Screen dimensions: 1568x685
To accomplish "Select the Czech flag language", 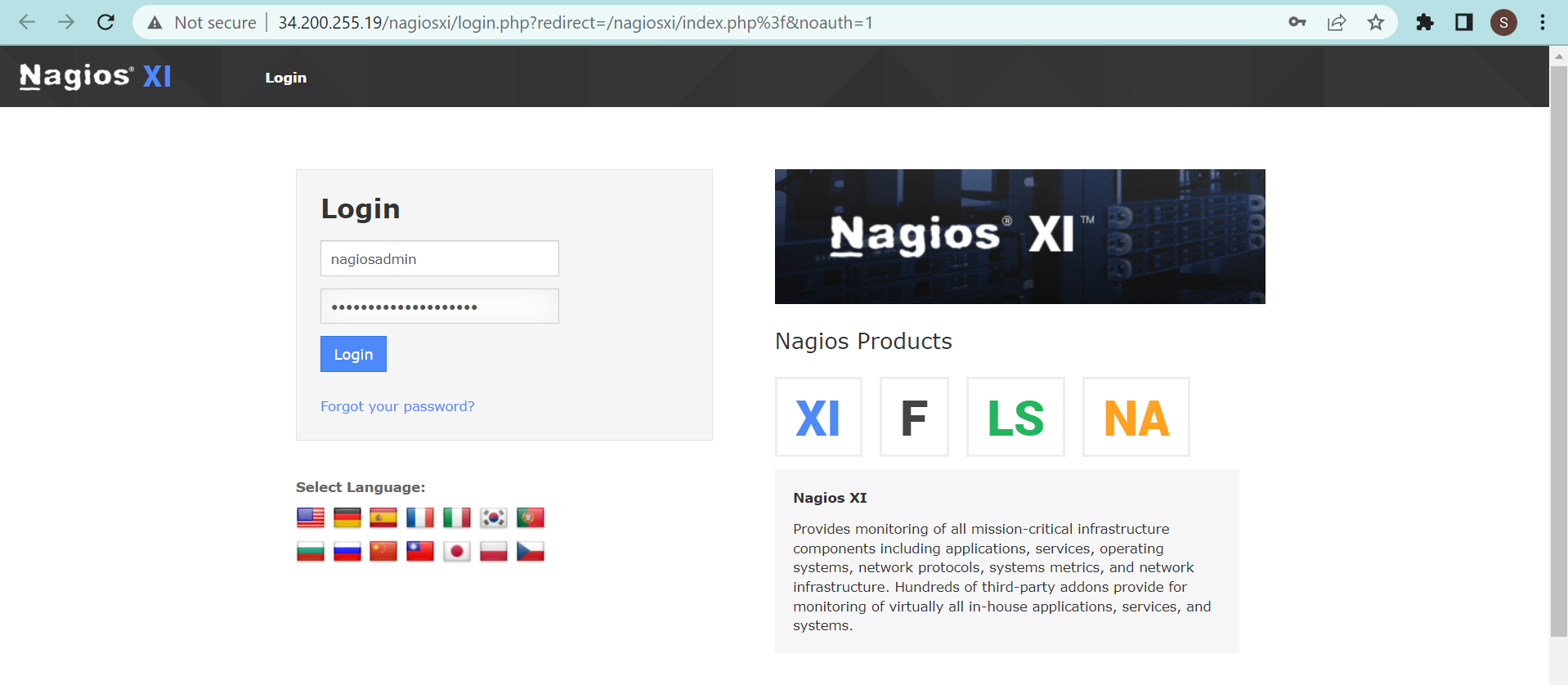I will [531, 552].
